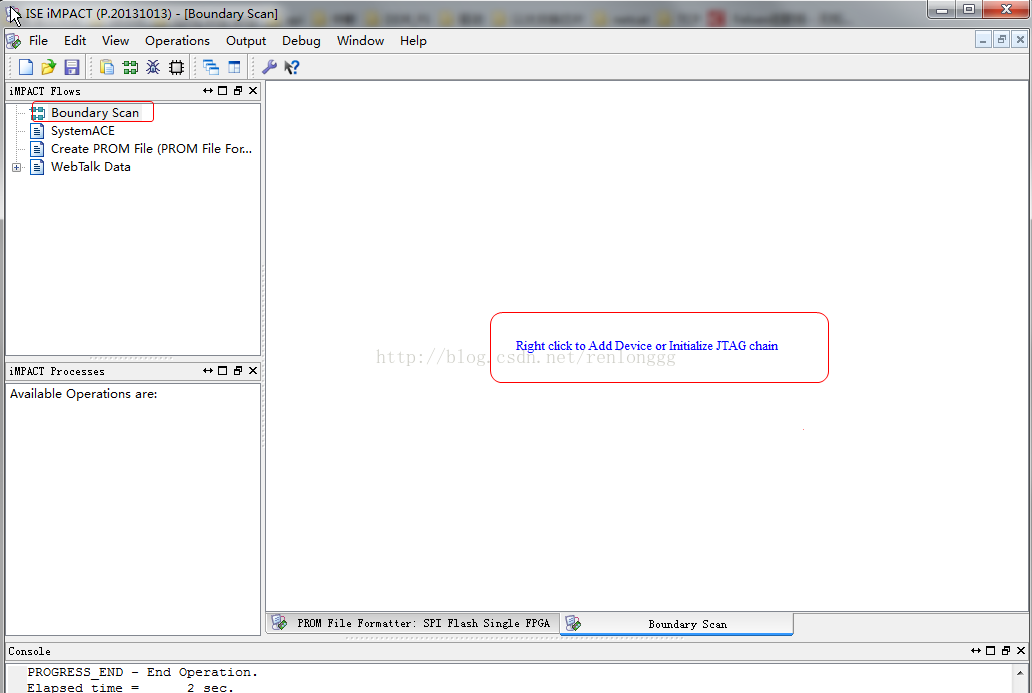
Task: Close the inner Boundary Scan document window
Action: (x=1020, y=41)
